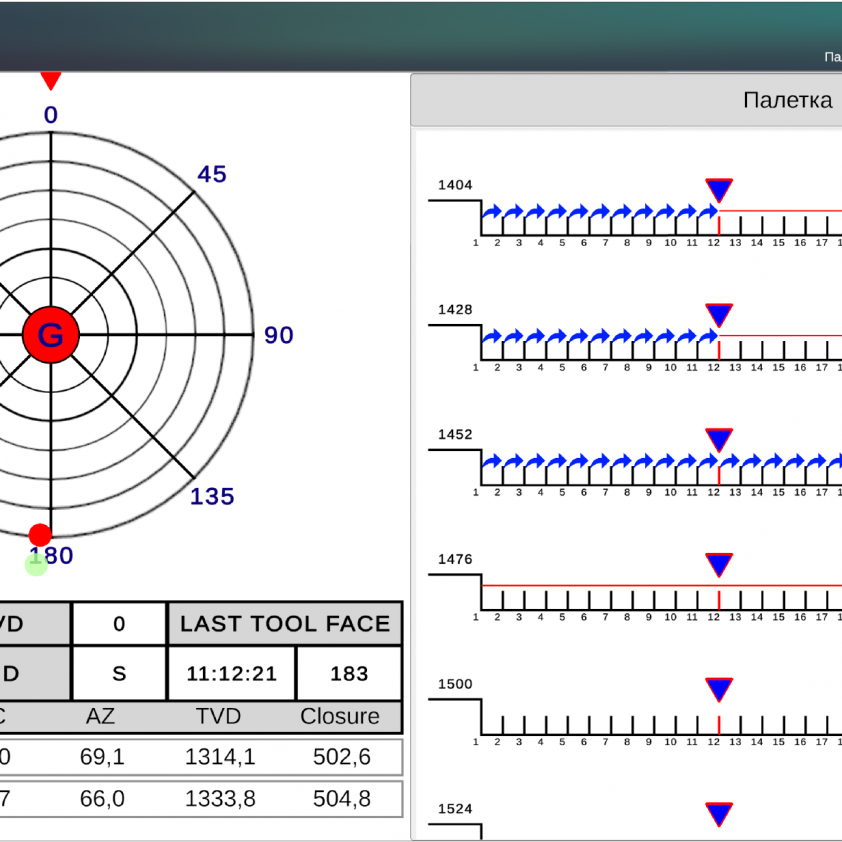Click the blue triangle on row 1524
Image resolution: width=842 pixels, height=842 pixels.
[x=719, y=814]
